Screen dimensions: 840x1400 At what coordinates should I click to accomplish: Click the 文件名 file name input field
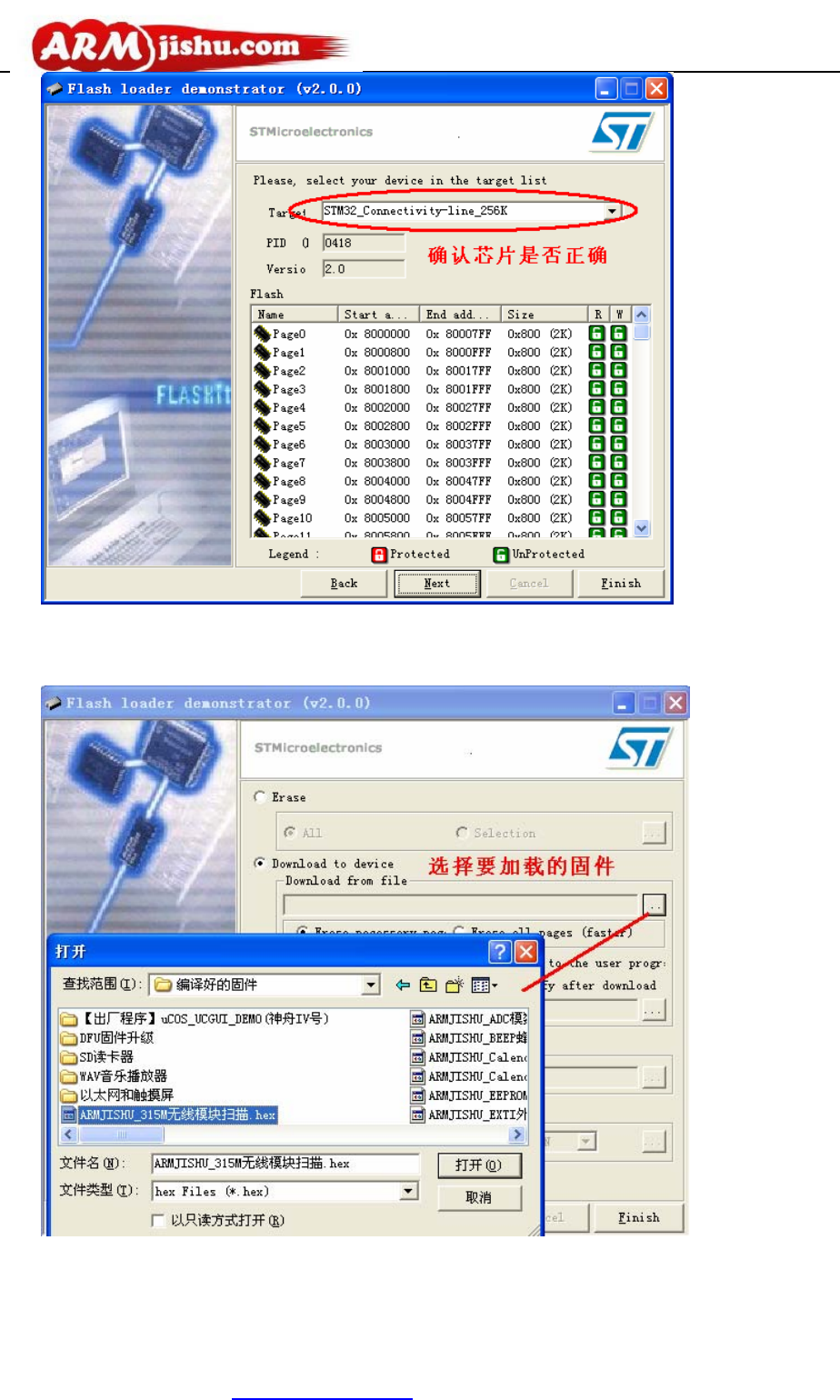pos(285,1164)
